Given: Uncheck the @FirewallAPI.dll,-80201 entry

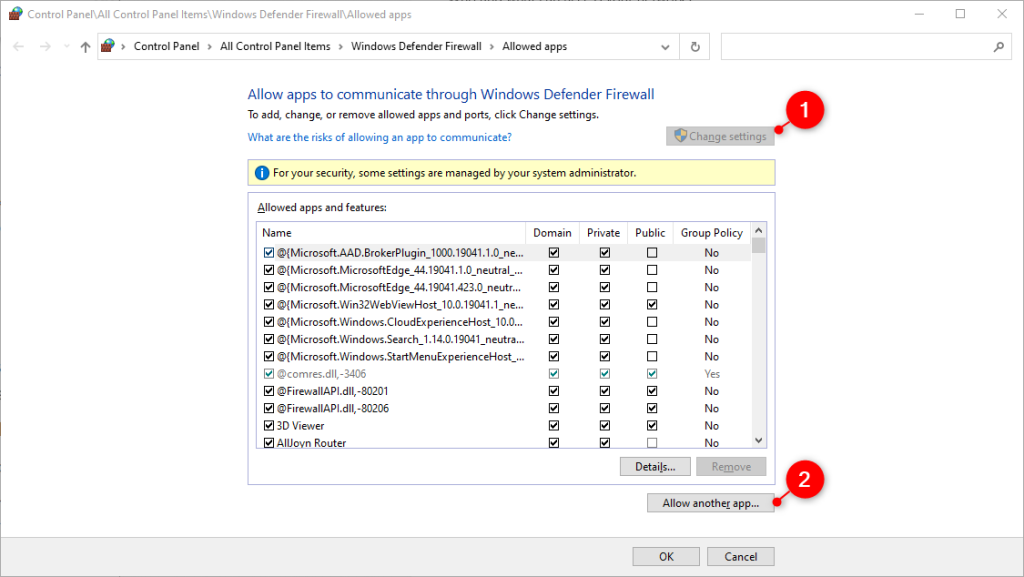Looking at the screenshot, I should [268, 390].
